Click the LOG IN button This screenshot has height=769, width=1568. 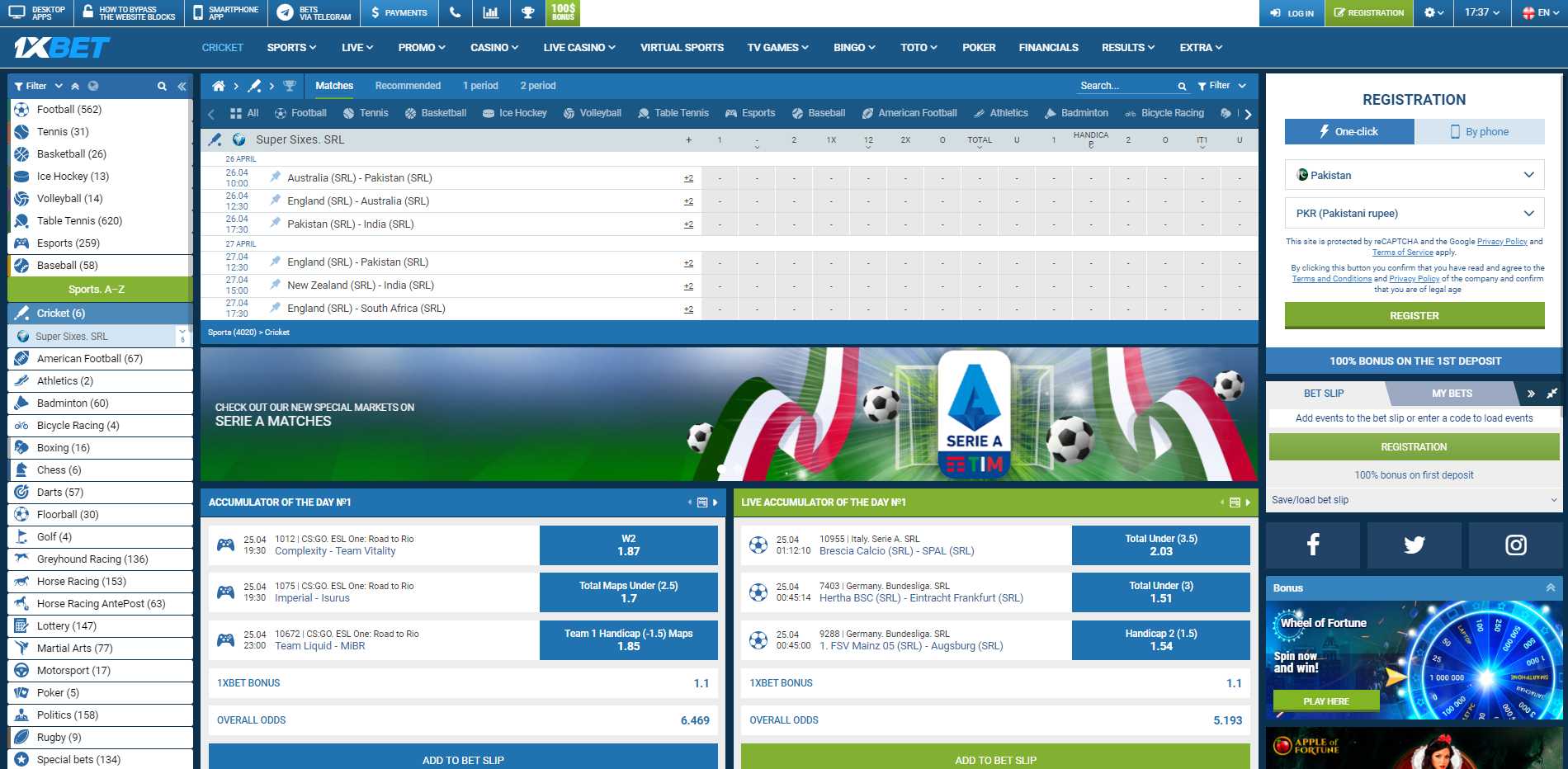point(1292,12)
